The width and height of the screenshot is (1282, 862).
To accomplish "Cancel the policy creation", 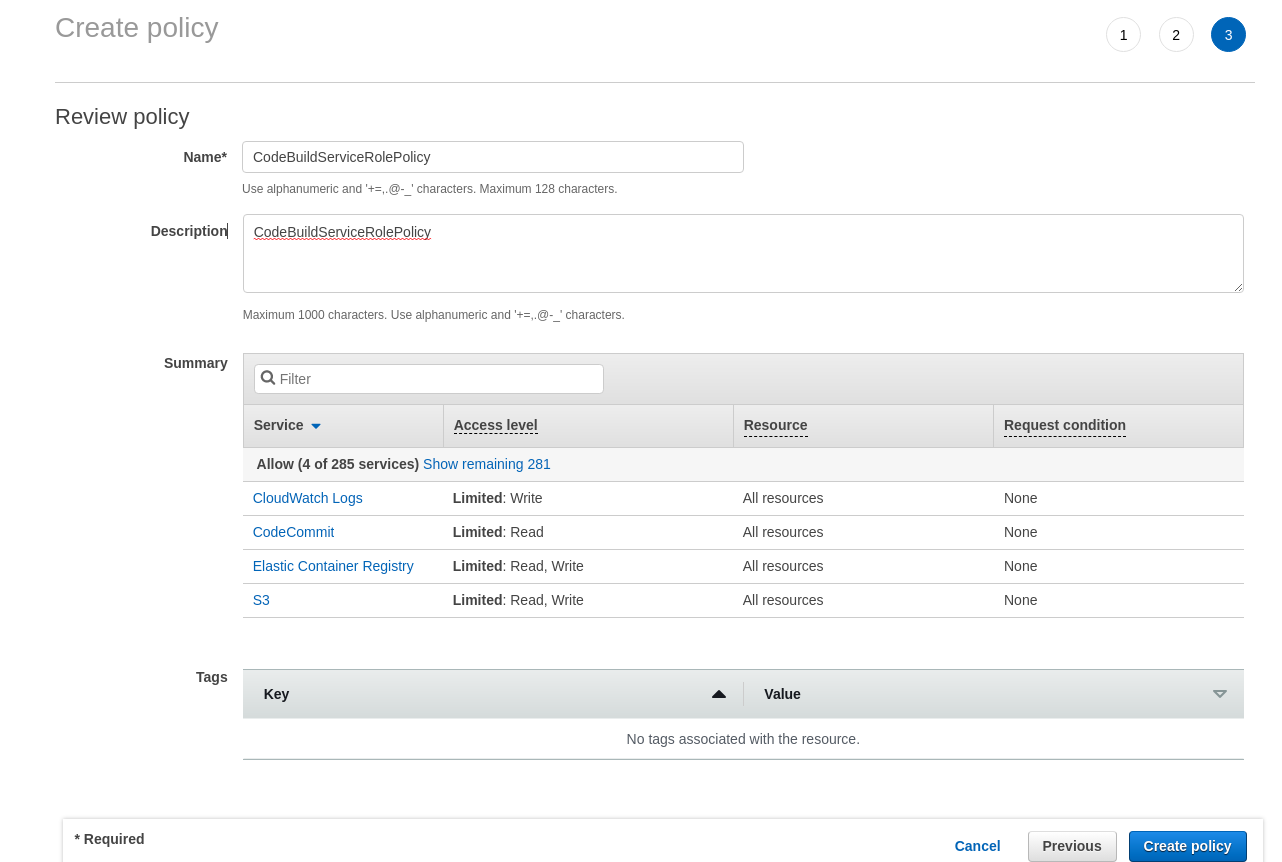I will pyautogui.click(x=977, y=846).
